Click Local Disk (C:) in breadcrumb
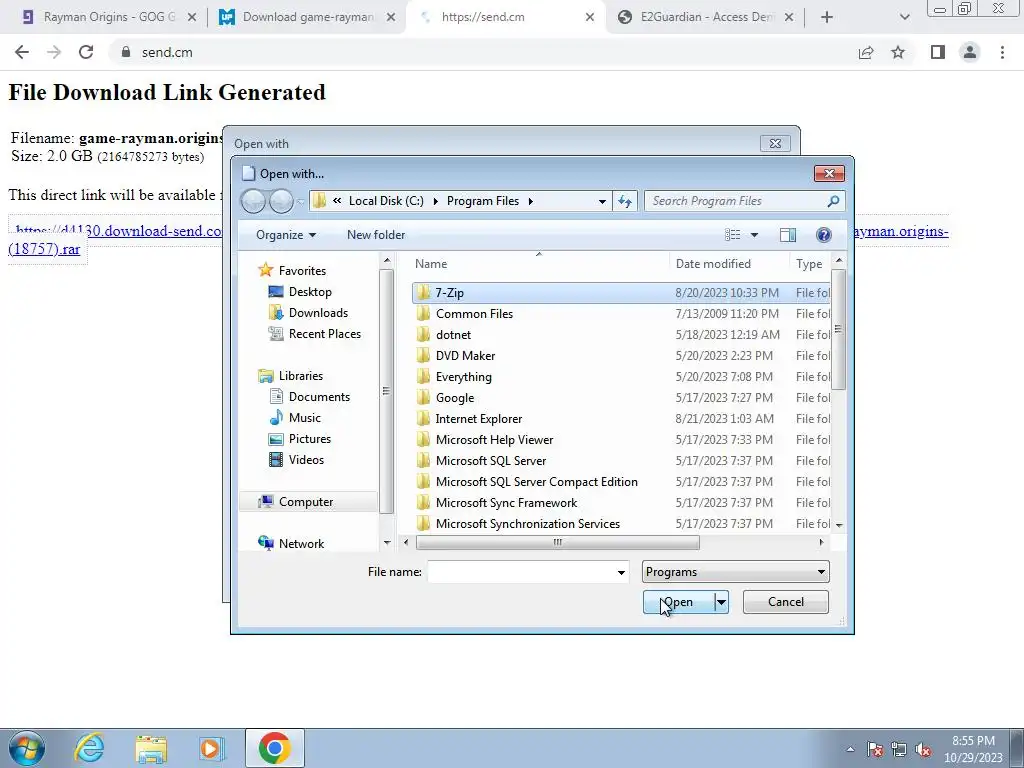The width and height of the screenshot is (1024, 768). (386, 201)
